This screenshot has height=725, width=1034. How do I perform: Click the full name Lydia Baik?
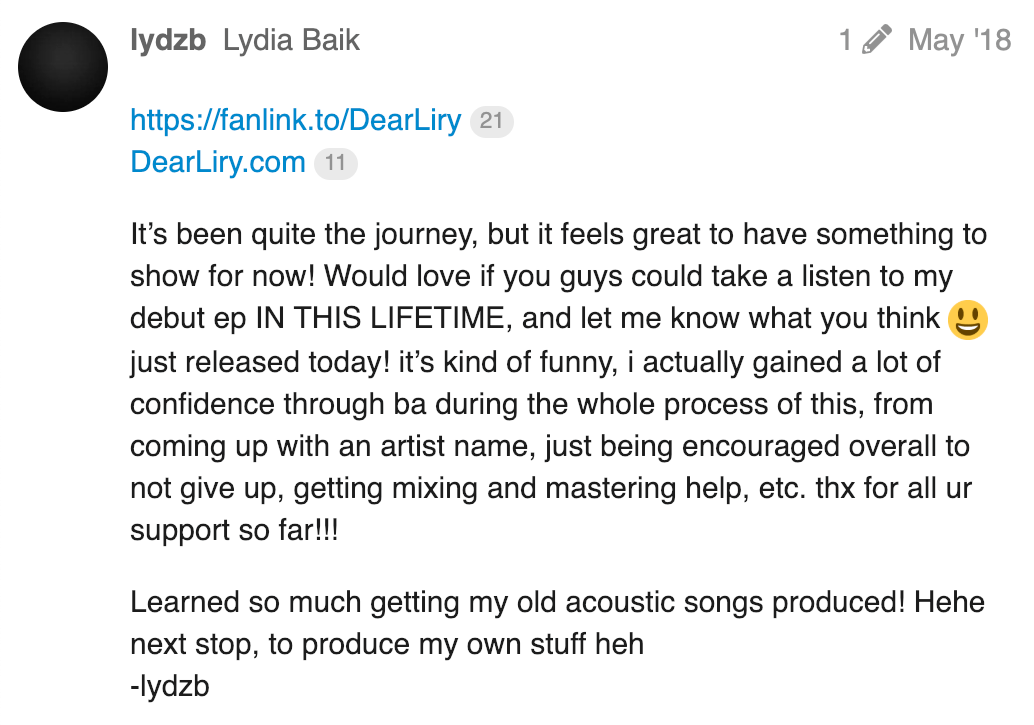[291, 40]
